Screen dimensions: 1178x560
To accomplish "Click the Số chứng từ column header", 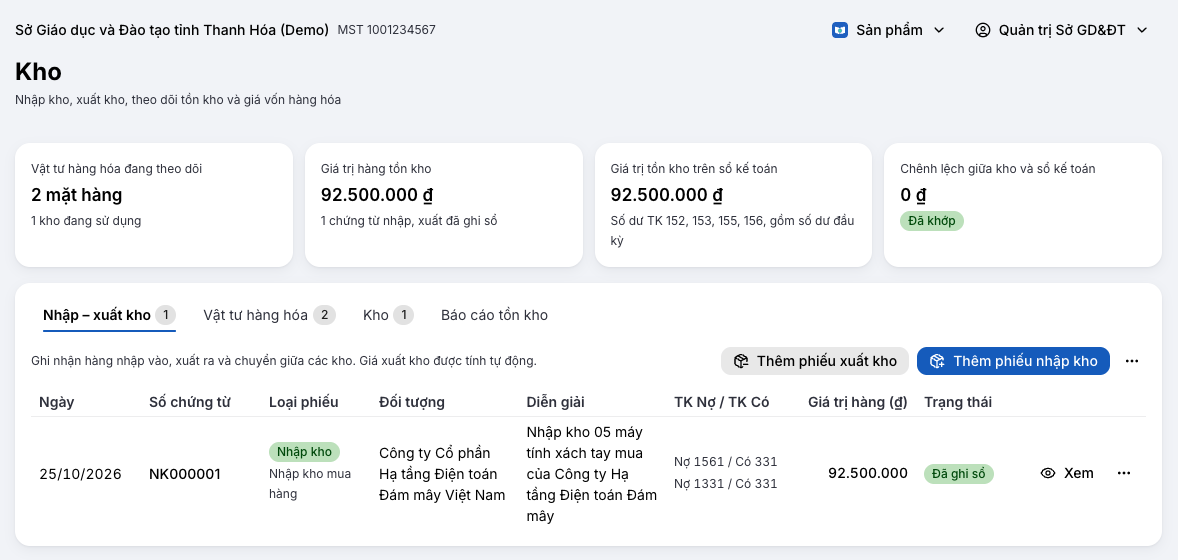I will tap(189, 402).
